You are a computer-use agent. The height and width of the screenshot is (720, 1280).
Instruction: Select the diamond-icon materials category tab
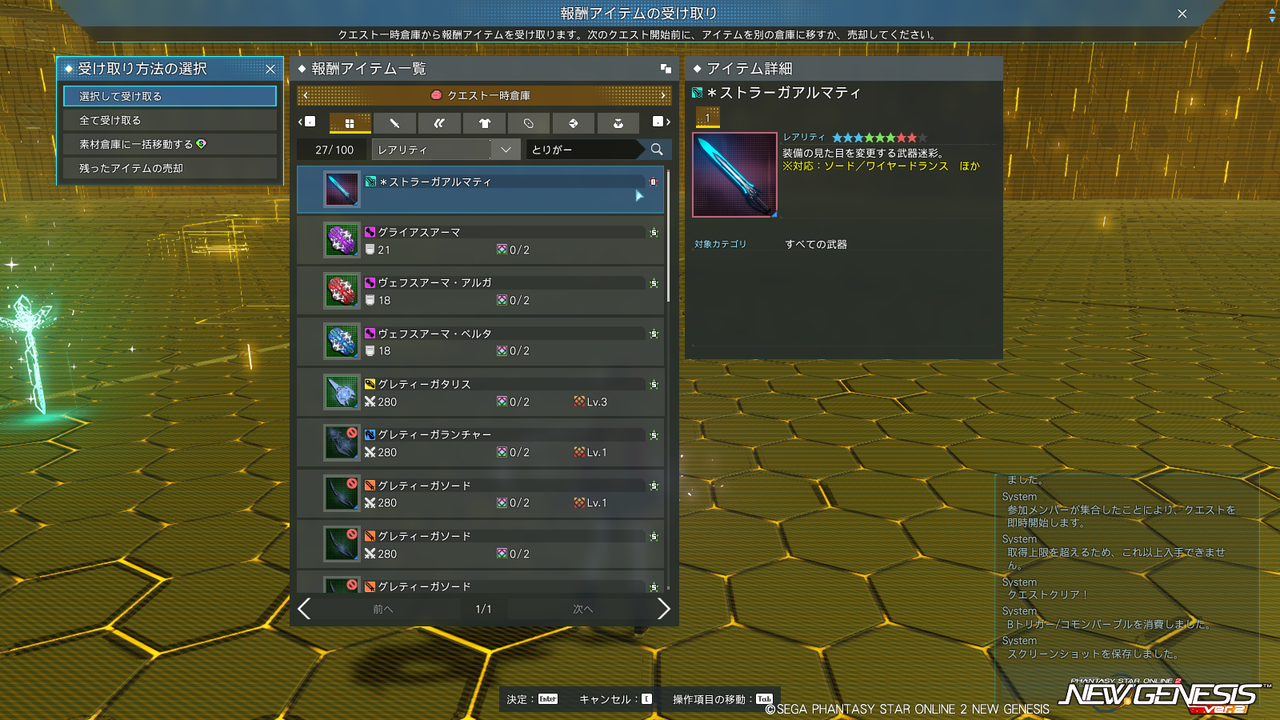pos(574,123)
